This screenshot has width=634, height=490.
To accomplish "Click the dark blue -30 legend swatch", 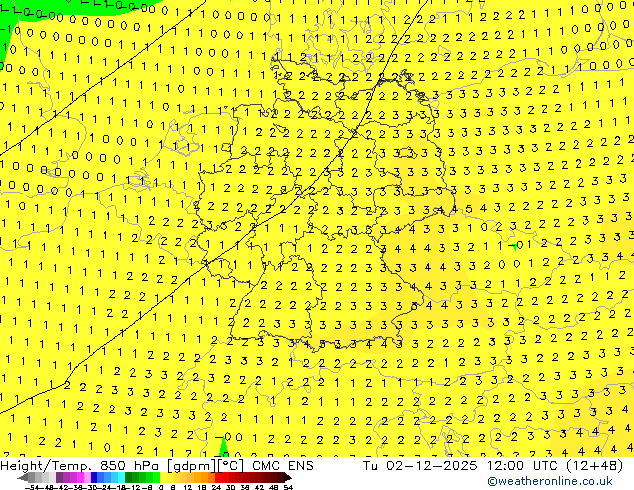I will [94, 477].
